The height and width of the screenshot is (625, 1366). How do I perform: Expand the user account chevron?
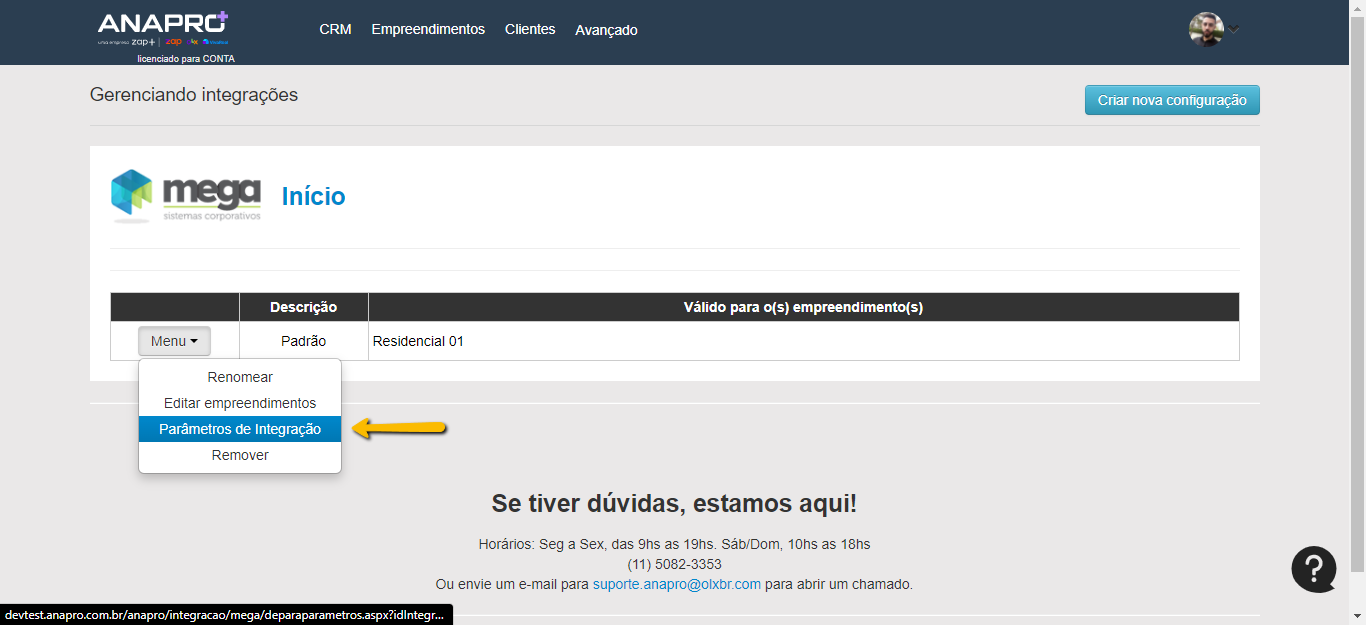click(1234, 30)
